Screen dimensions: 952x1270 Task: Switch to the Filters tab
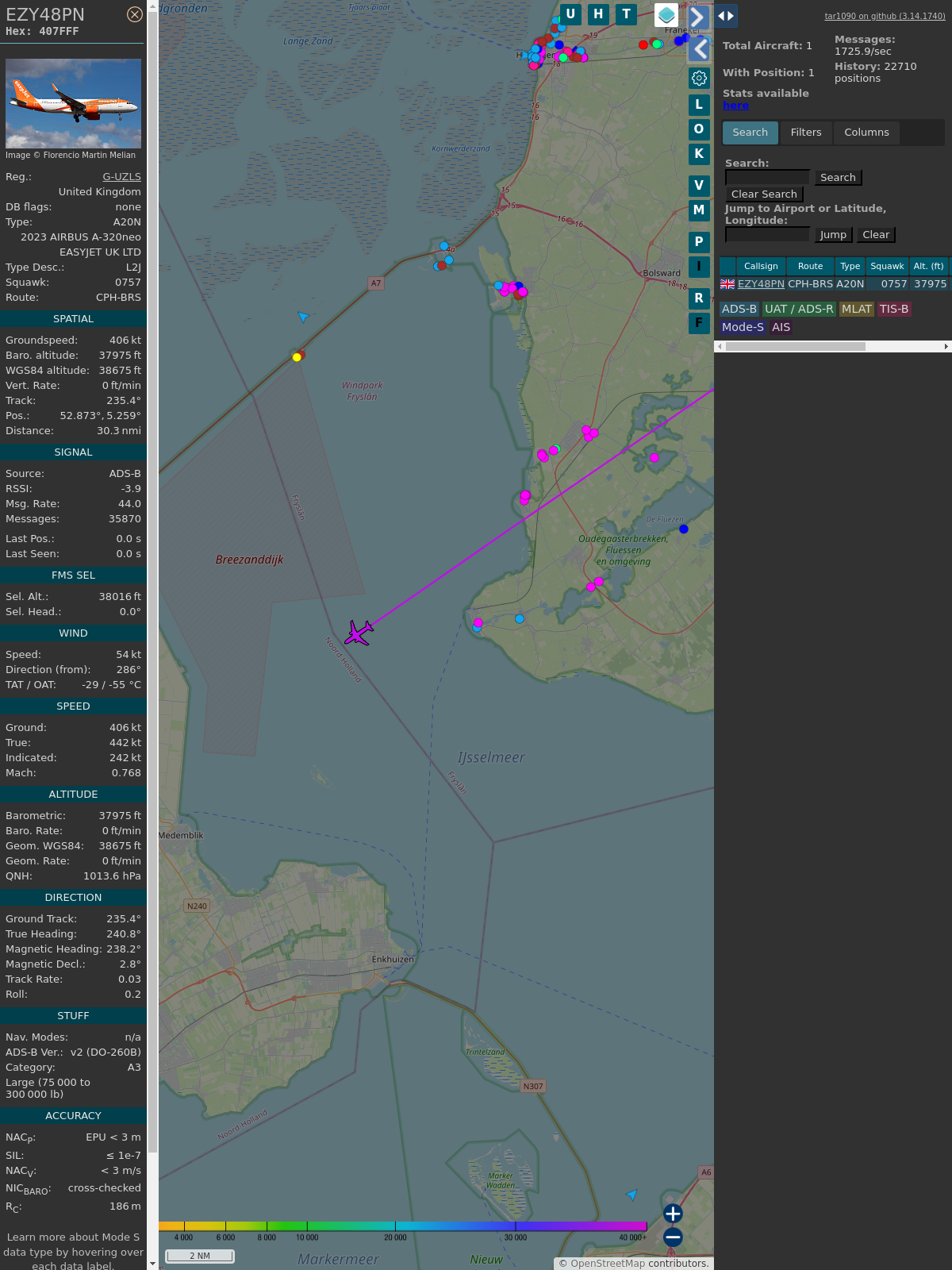(806, 133)
